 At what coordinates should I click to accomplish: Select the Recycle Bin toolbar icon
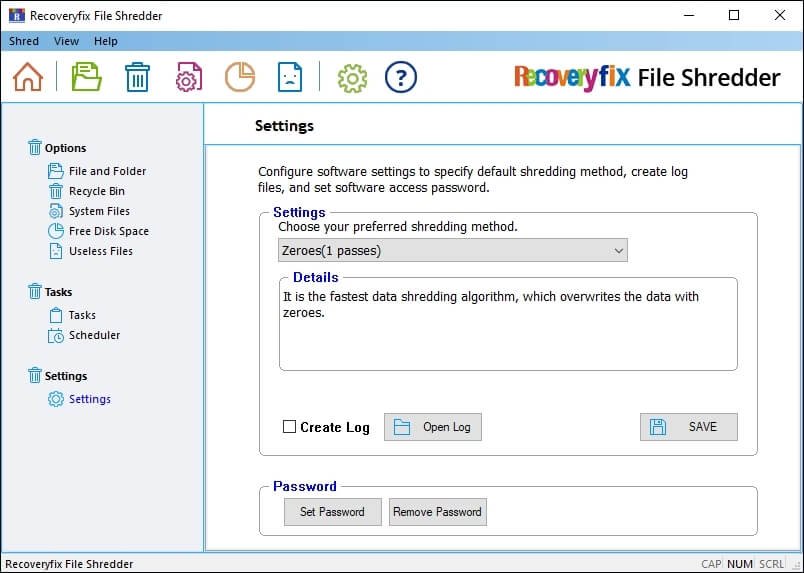click(x=137, y=77)
